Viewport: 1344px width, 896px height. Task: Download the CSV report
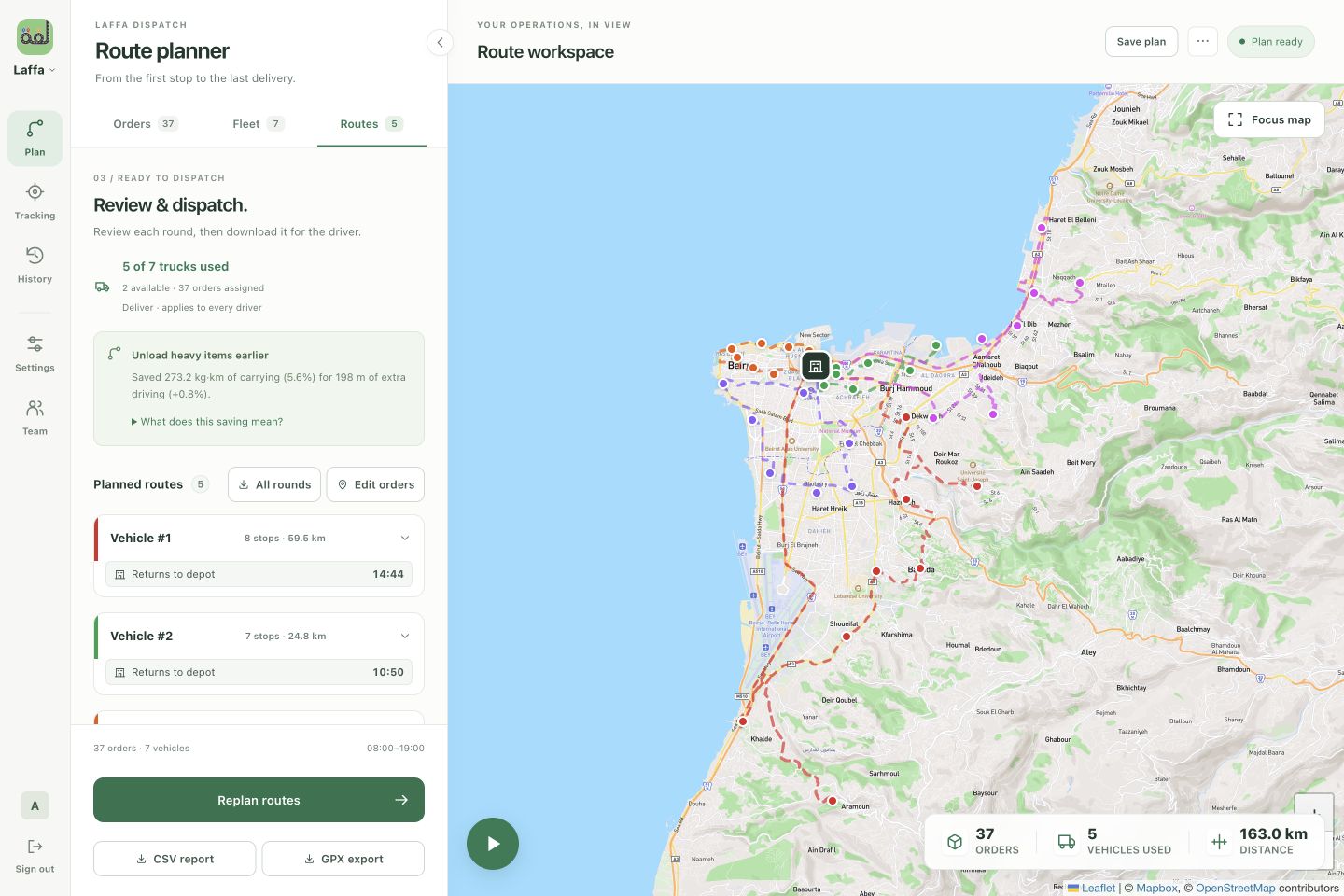[x=175, y=859]
